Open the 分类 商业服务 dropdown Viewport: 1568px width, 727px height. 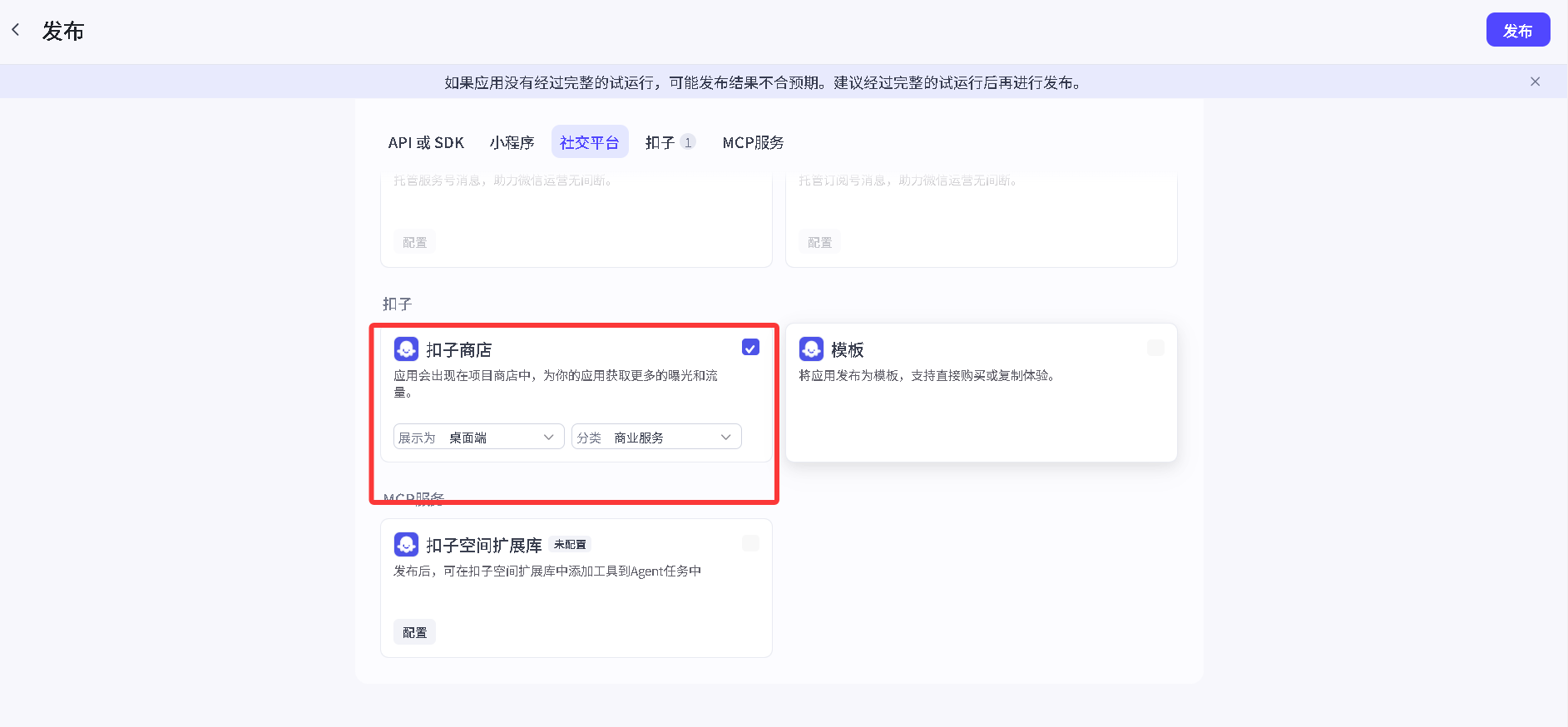click(656, 437)
